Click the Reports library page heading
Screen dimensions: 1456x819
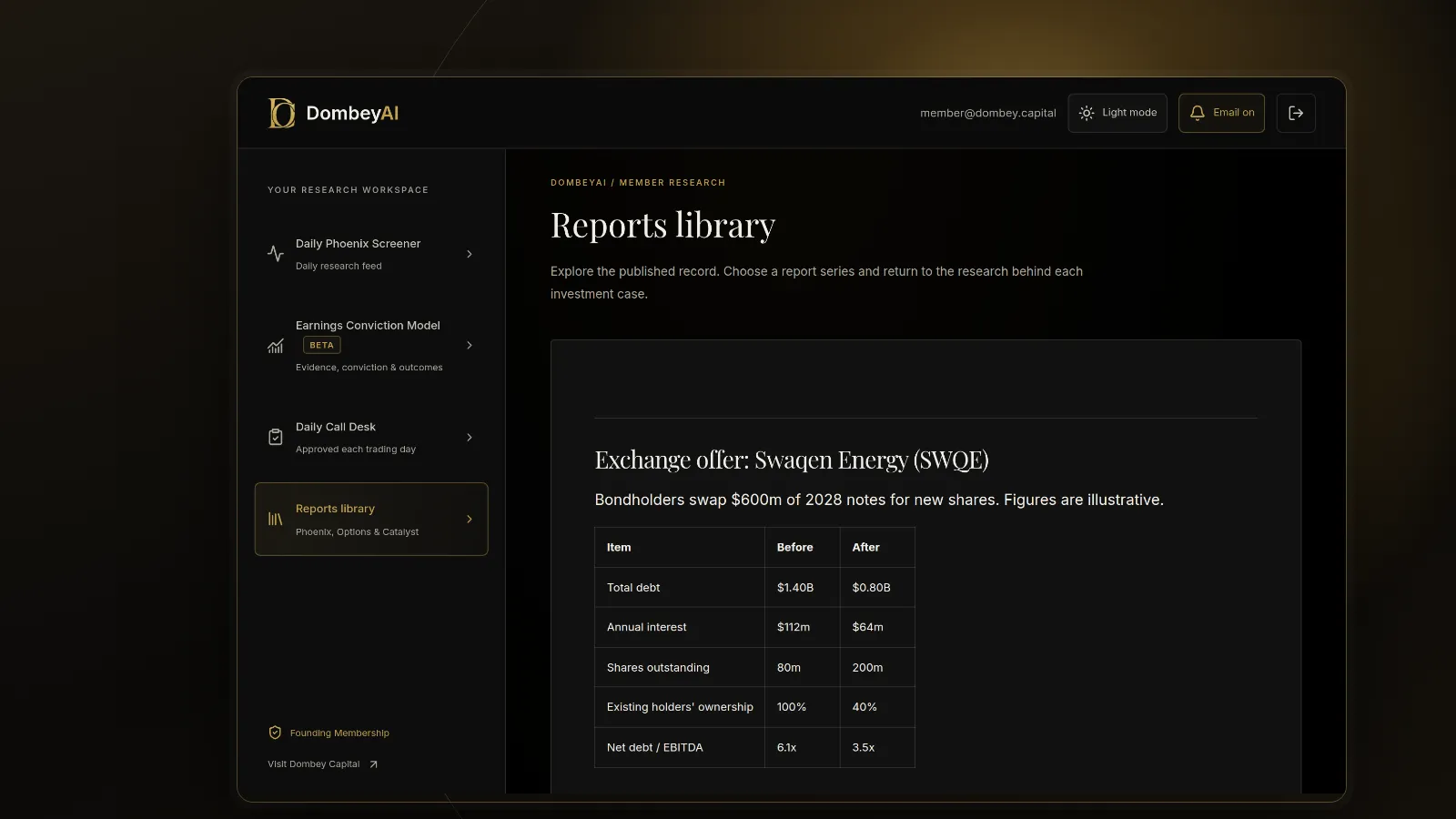(x=662, y=226)
